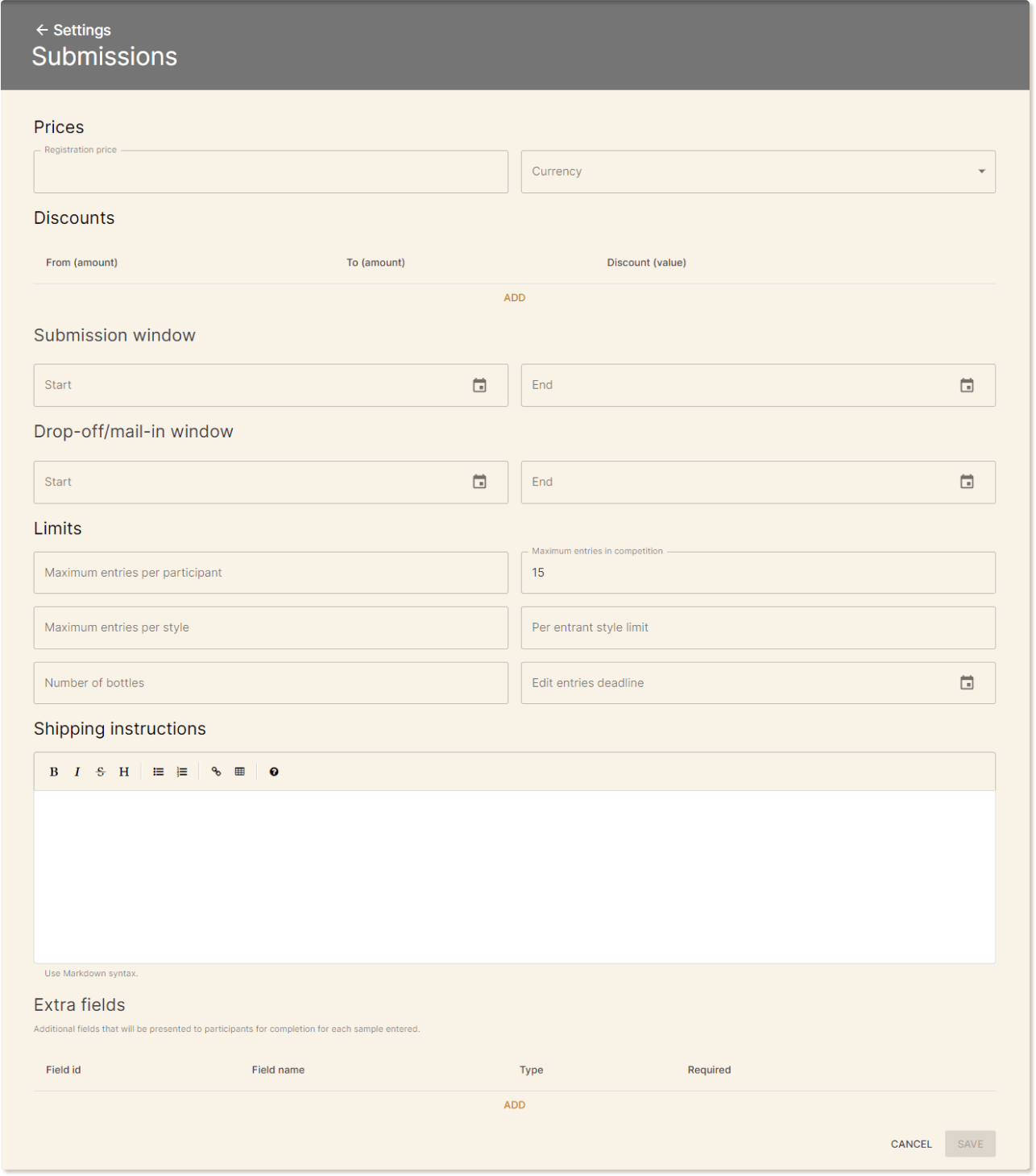Open Submission window Start calendar picker
Viewport: 1036px width, 1176px height.
479,385
